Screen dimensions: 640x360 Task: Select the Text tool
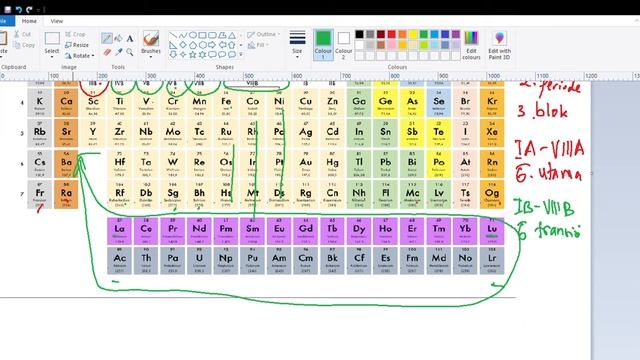coord(130,39)
